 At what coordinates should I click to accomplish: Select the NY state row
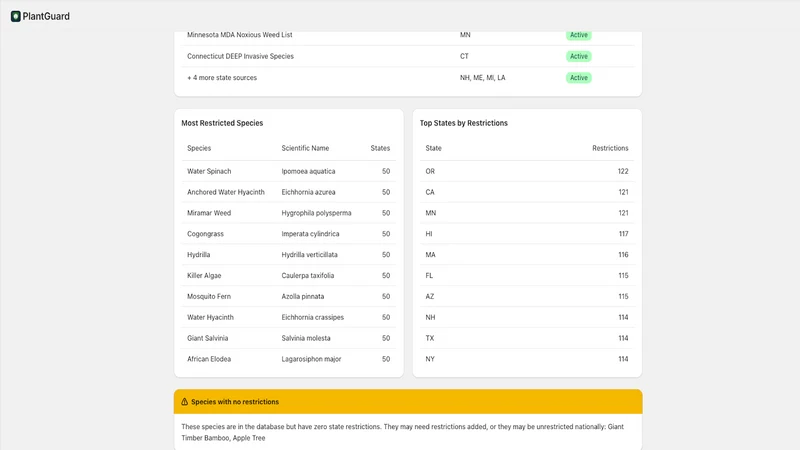click(527, 359)
